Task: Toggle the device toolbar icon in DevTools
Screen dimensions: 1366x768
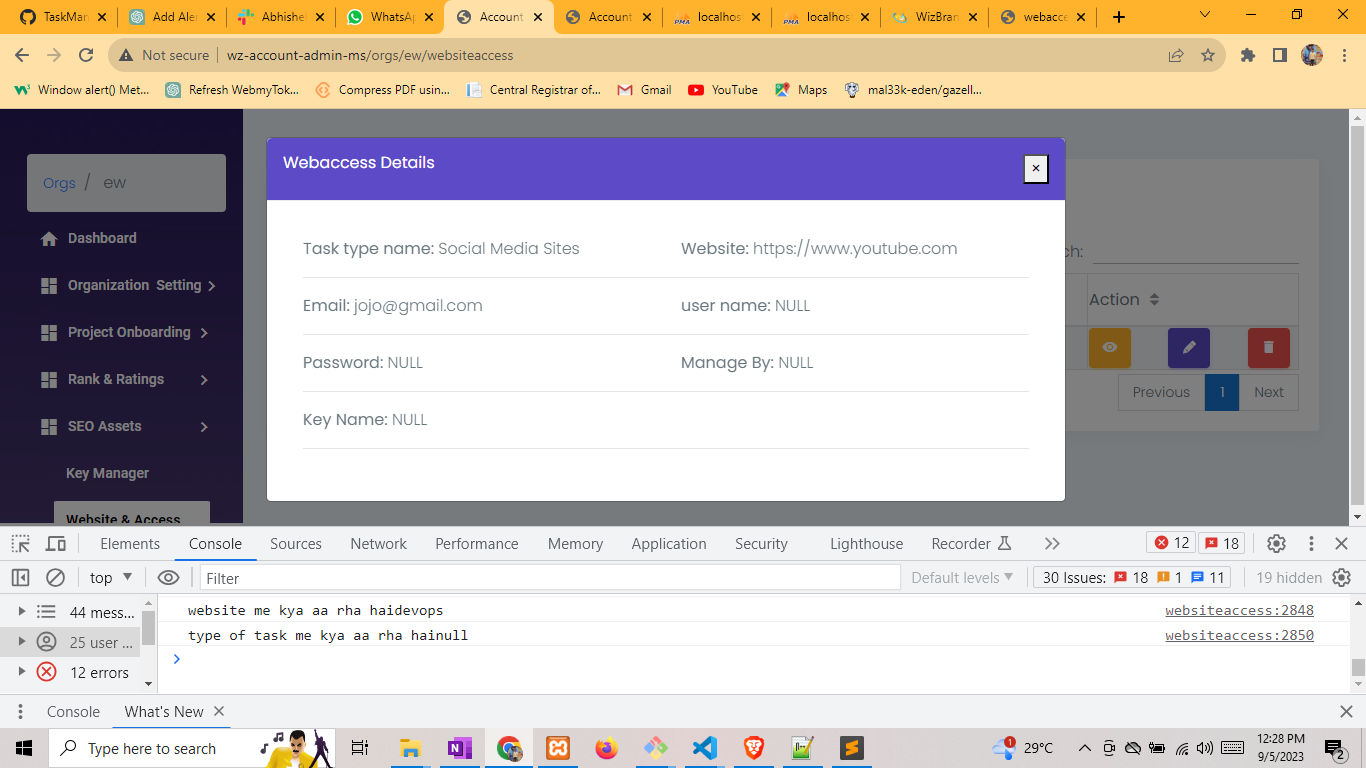Action: coord(56,544)
